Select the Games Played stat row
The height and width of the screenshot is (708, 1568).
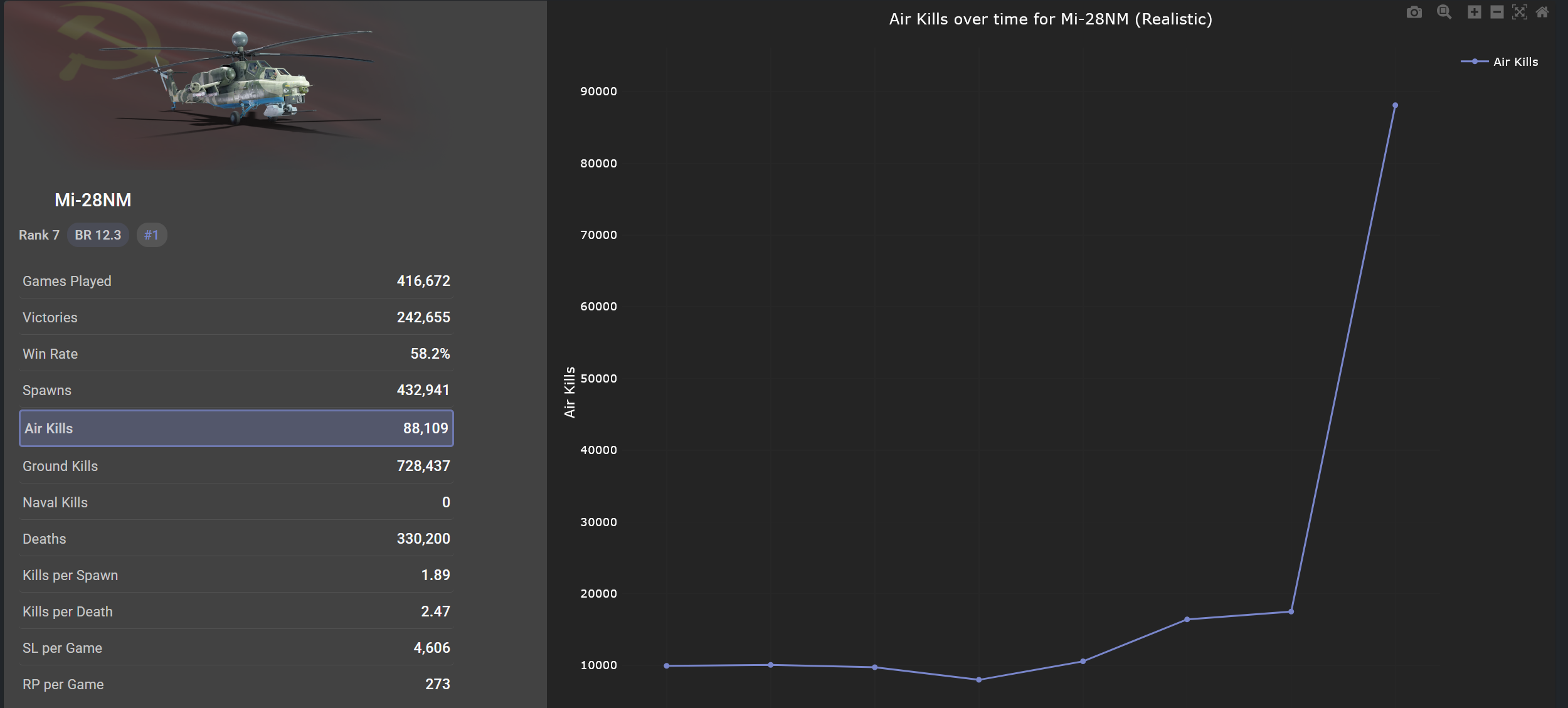click(236, 281)
